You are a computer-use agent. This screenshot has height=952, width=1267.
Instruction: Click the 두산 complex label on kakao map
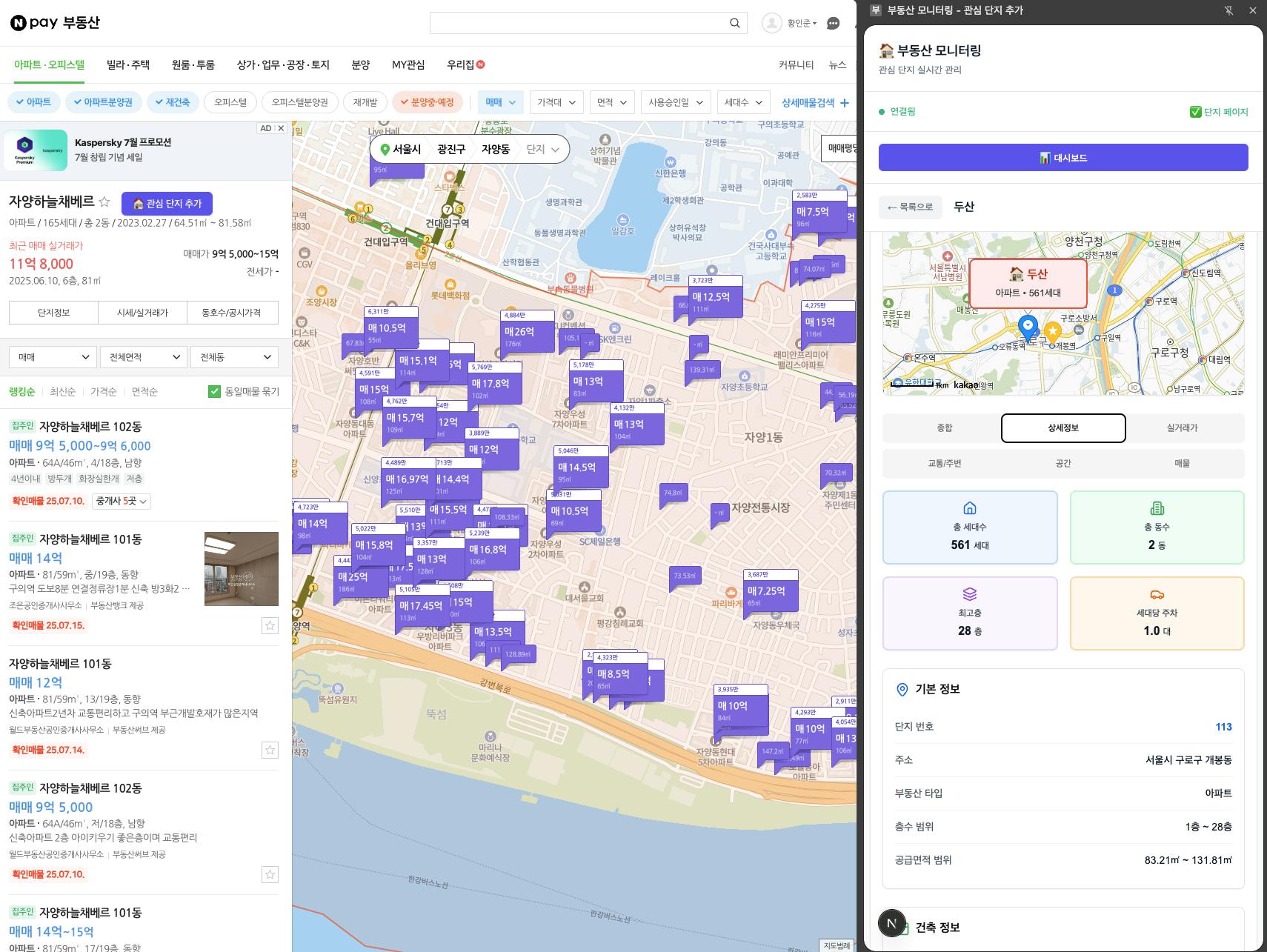(1028, 283)
